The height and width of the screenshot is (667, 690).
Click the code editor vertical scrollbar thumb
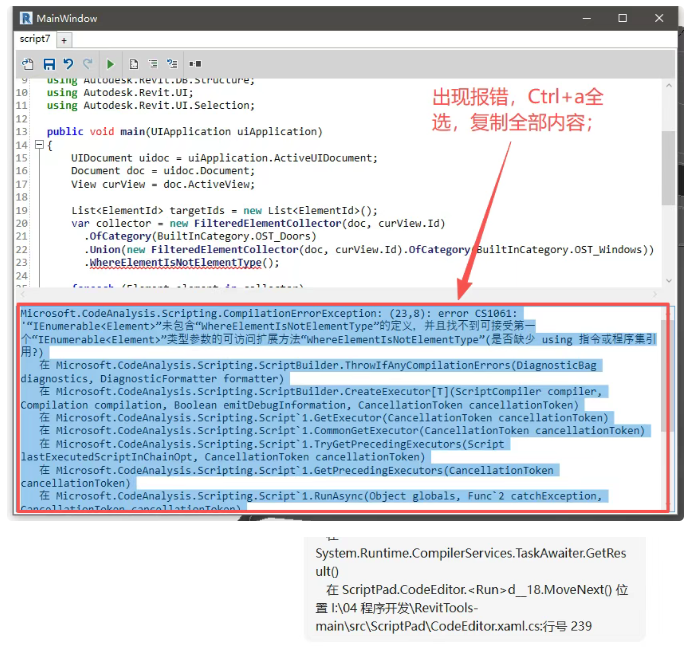tap(668, 140)
